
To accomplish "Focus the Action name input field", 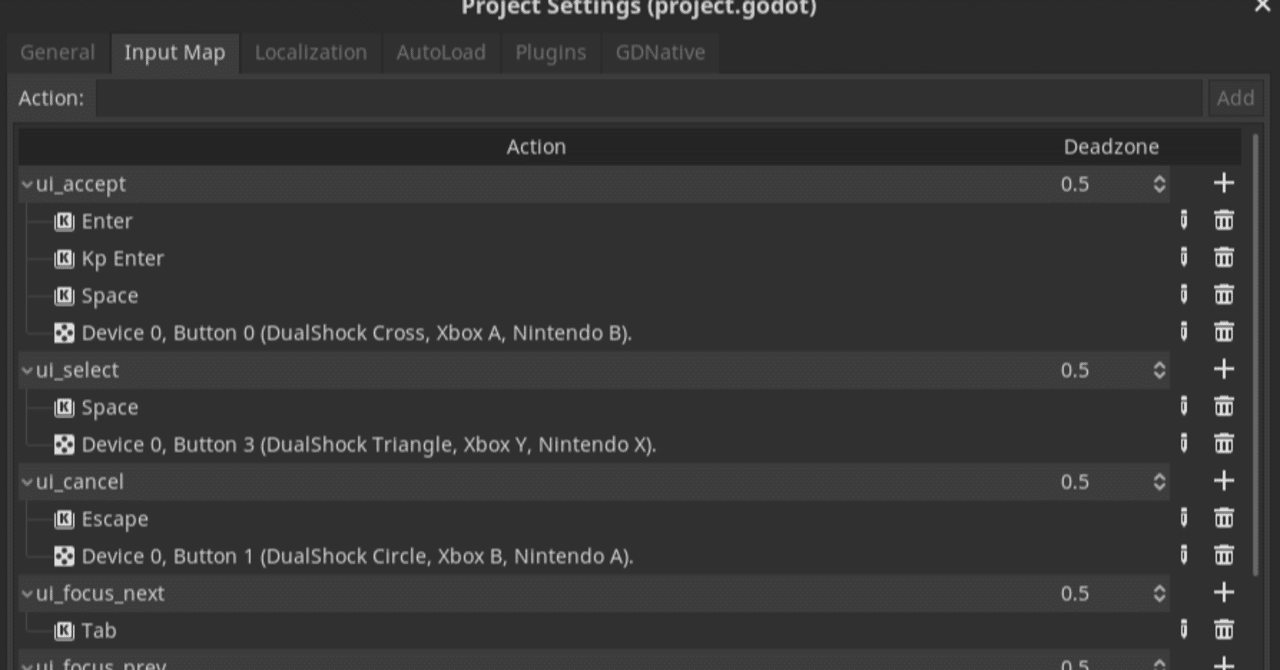I will 648,98.
